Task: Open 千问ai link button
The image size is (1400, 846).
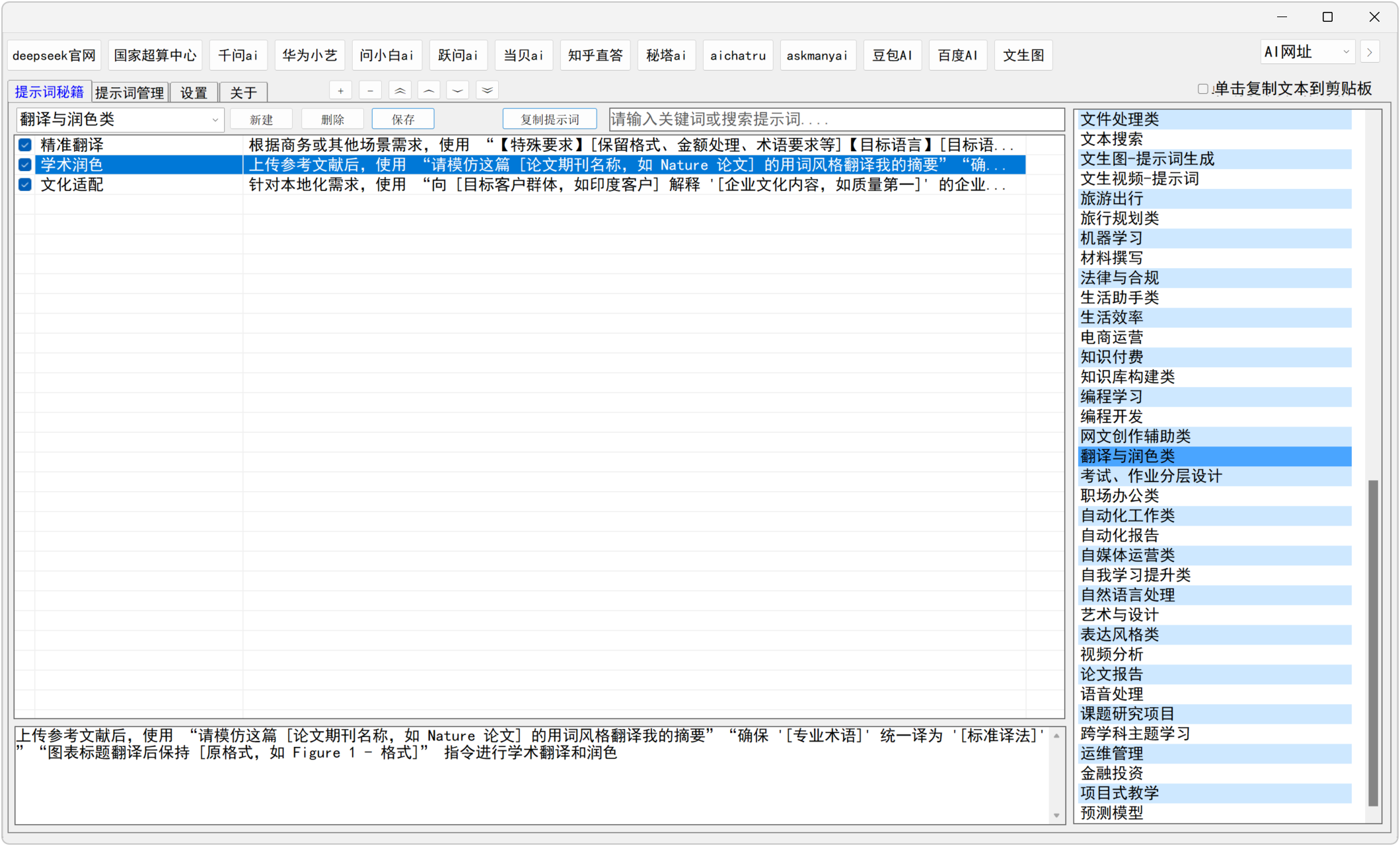Action: 238,55
